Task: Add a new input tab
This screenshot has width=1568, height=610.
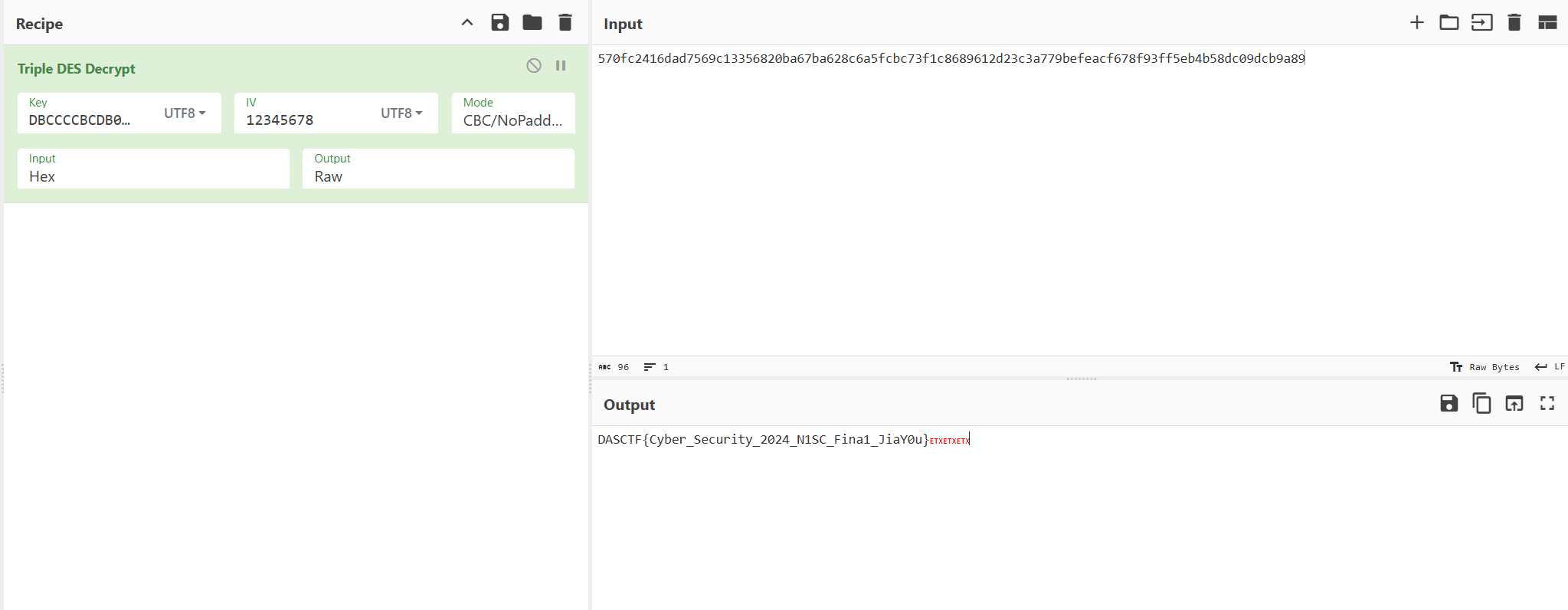Action: 1416,23
